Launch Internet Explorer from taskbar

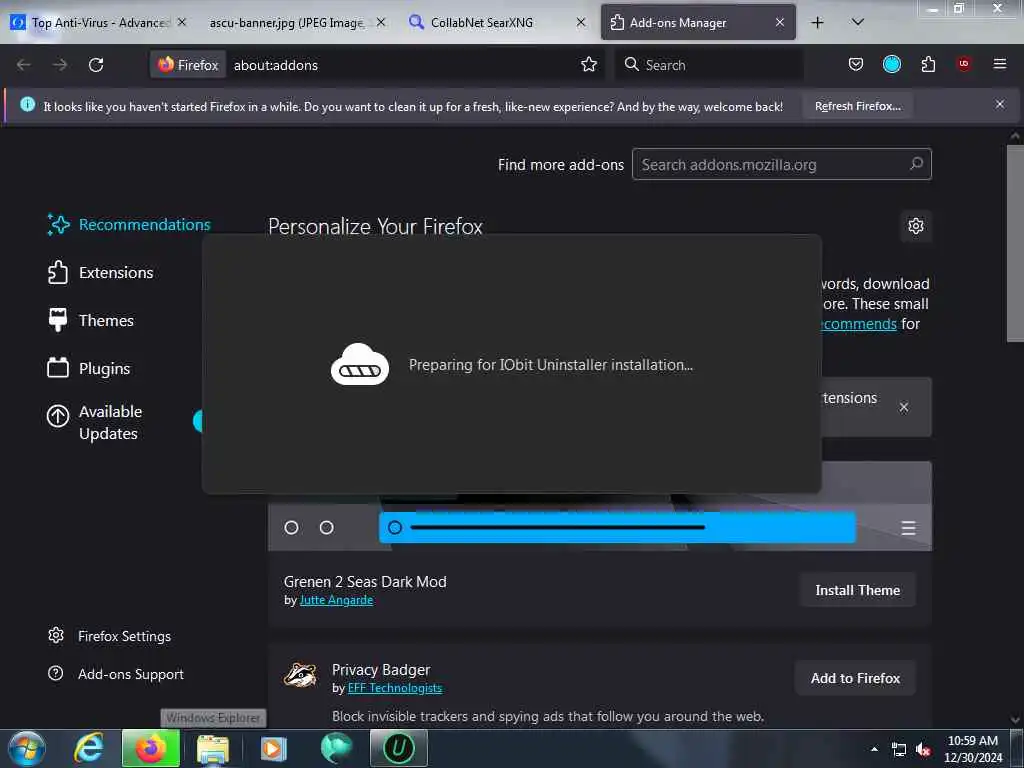(x=89, y=748)
